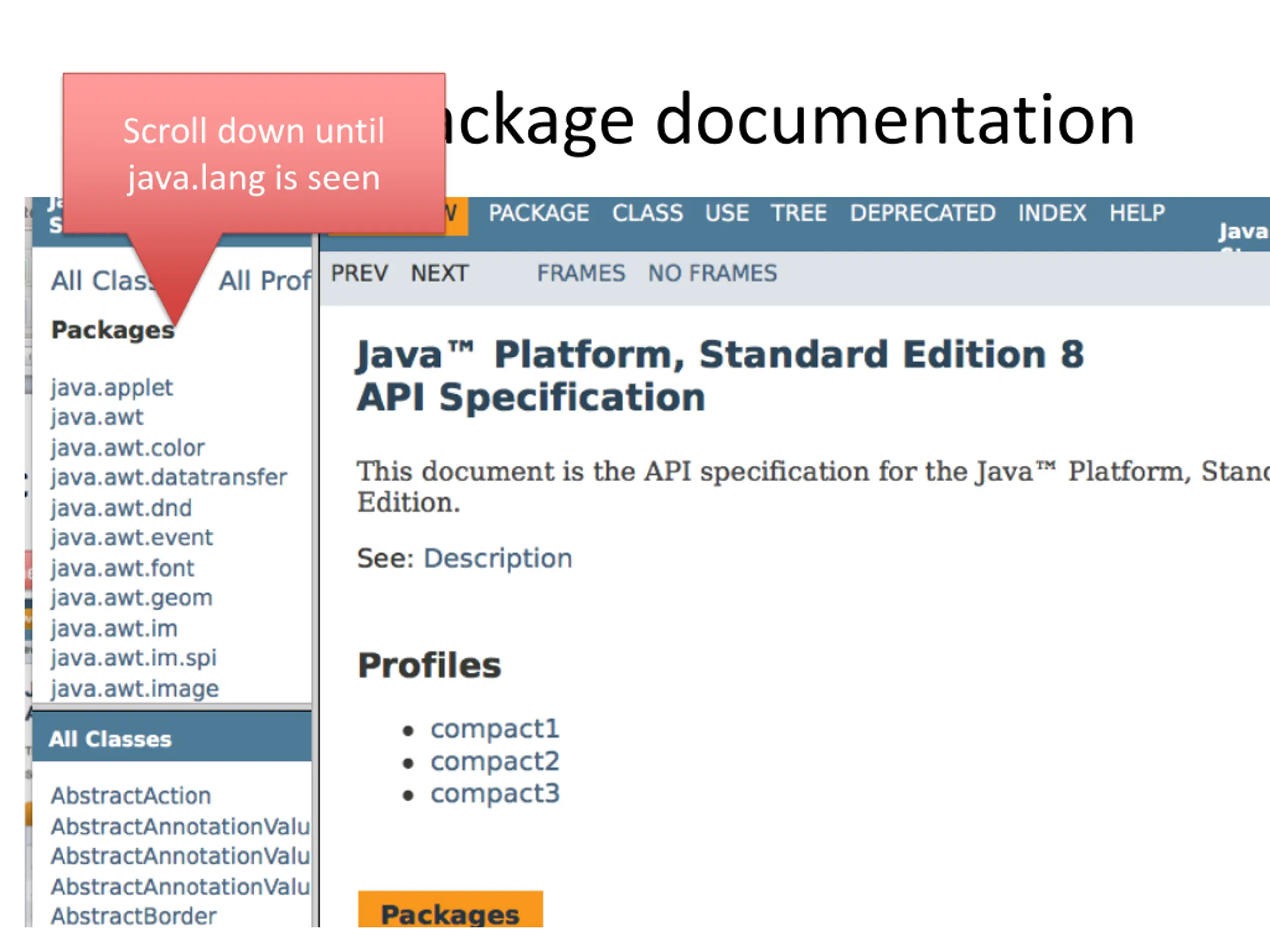Open the compact2 profile link
Screen dimensions: 1270x952
pyautogui.click(x=495, y=762)
